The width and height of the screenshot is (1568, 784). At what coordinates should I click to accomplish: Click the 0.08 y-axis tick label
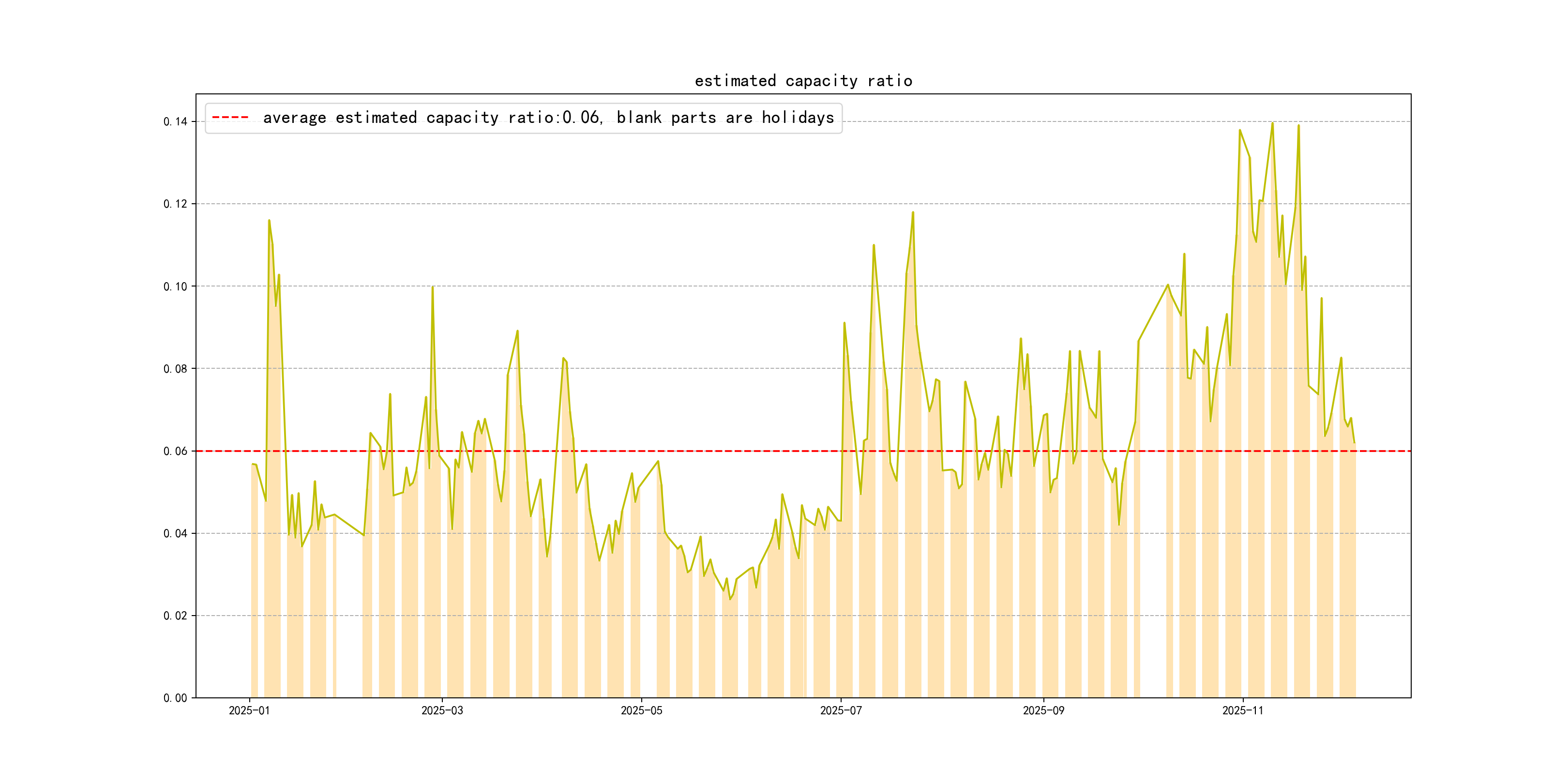tap(175, 369)
